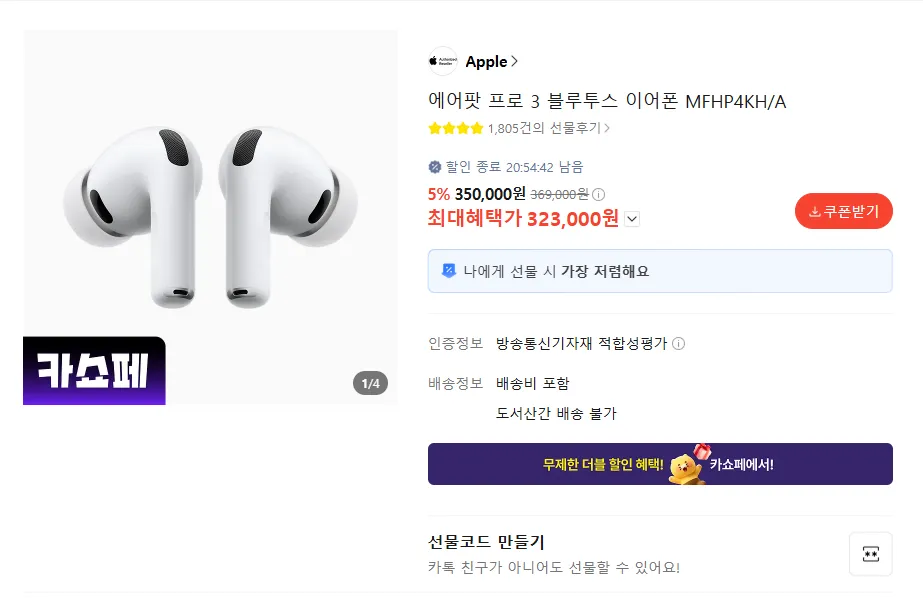The image size is (923, 598).
Task: Click the yellow star rating icons
Action: pos(455,128)
